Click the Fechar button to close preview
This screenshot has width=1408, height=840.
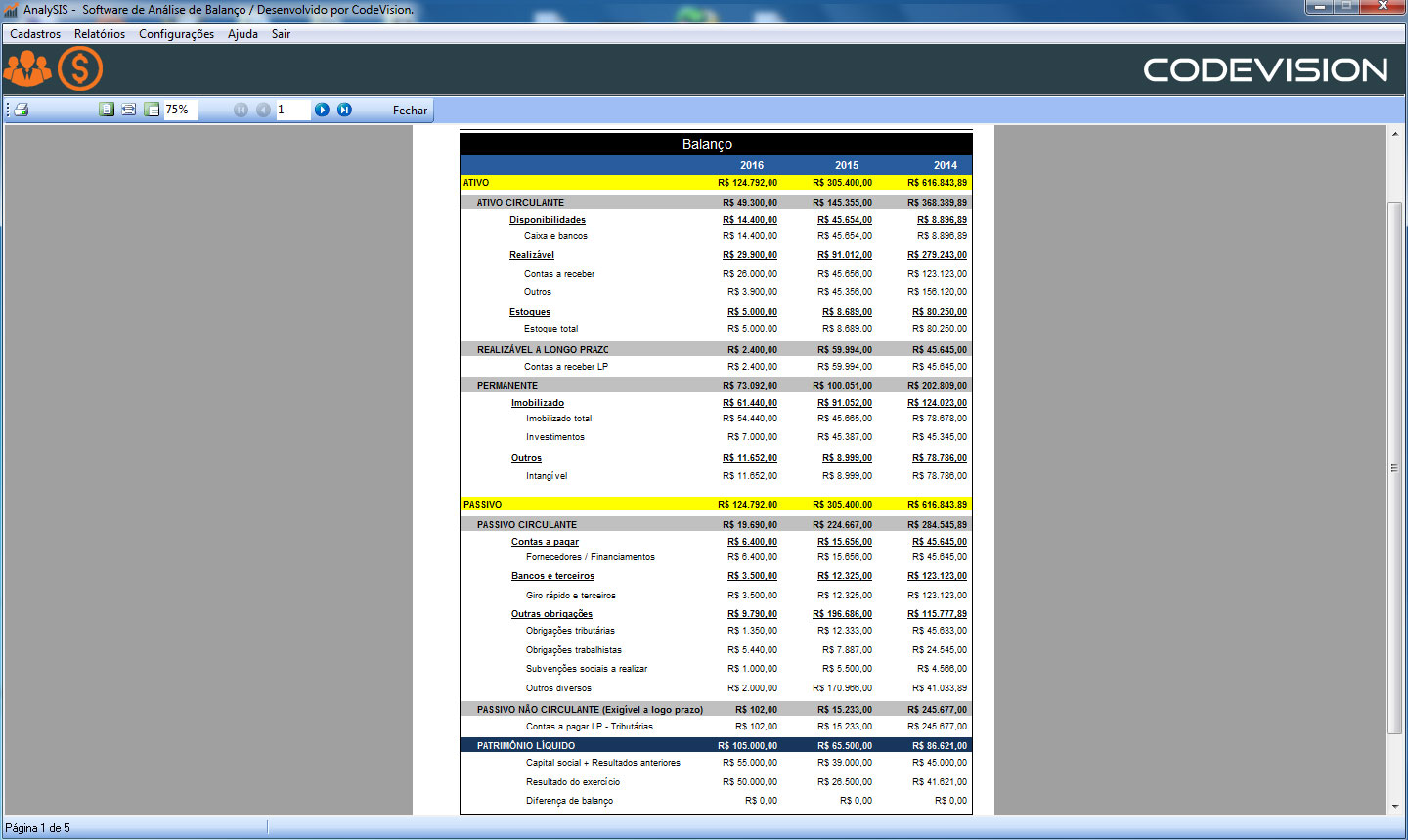point(410,111)
